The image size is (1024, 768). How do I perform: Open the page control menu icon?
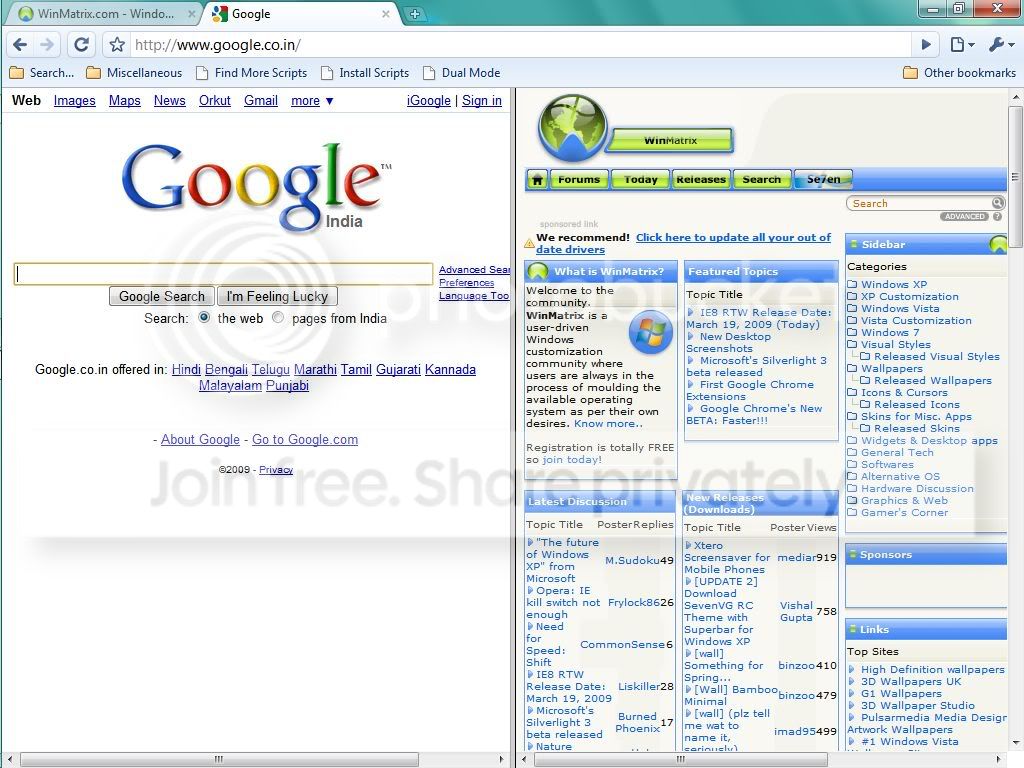(x=962, y=44)
